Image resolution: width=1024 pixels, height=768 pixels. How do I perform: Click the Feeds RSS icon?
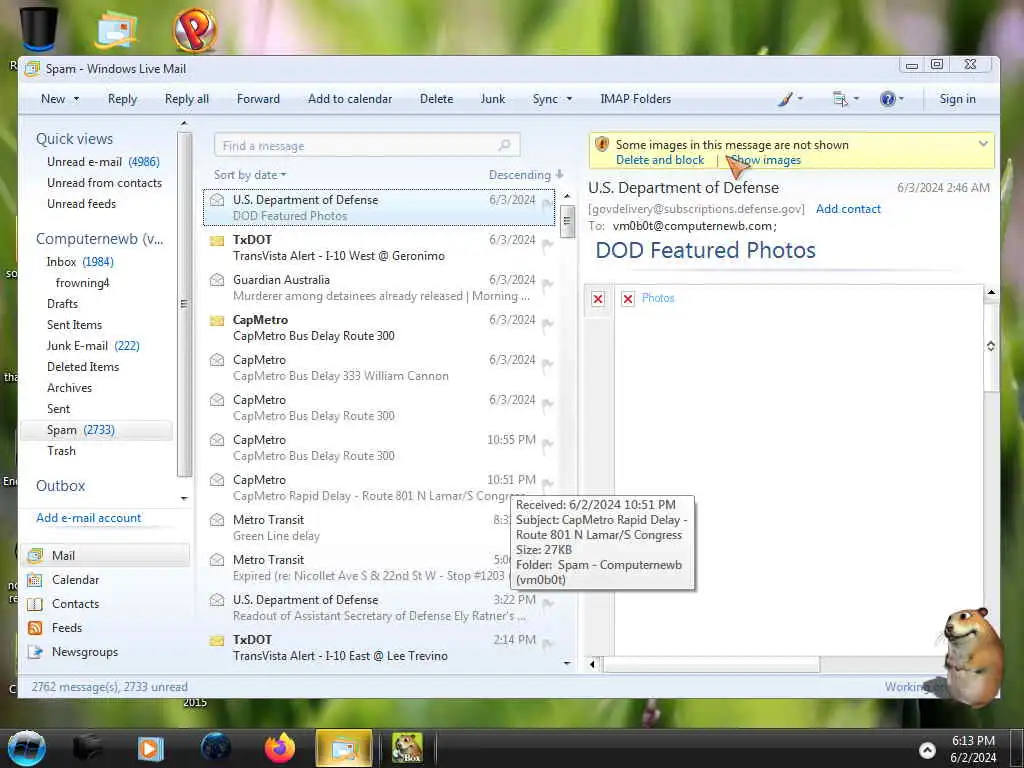(x=35, y=628)
